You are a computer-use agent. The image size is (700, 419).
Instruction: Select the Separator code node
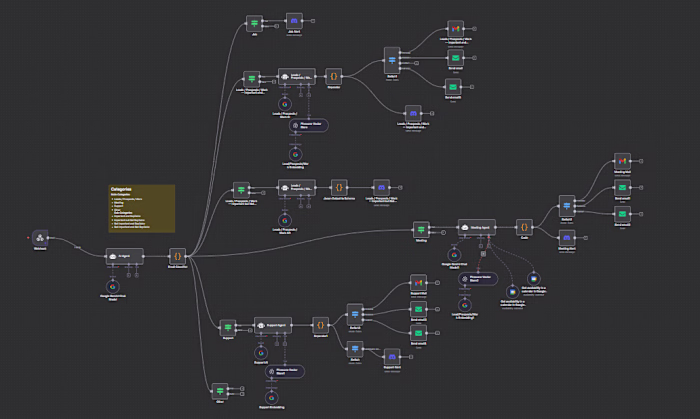pyautogui.click(x=333, y=76)
